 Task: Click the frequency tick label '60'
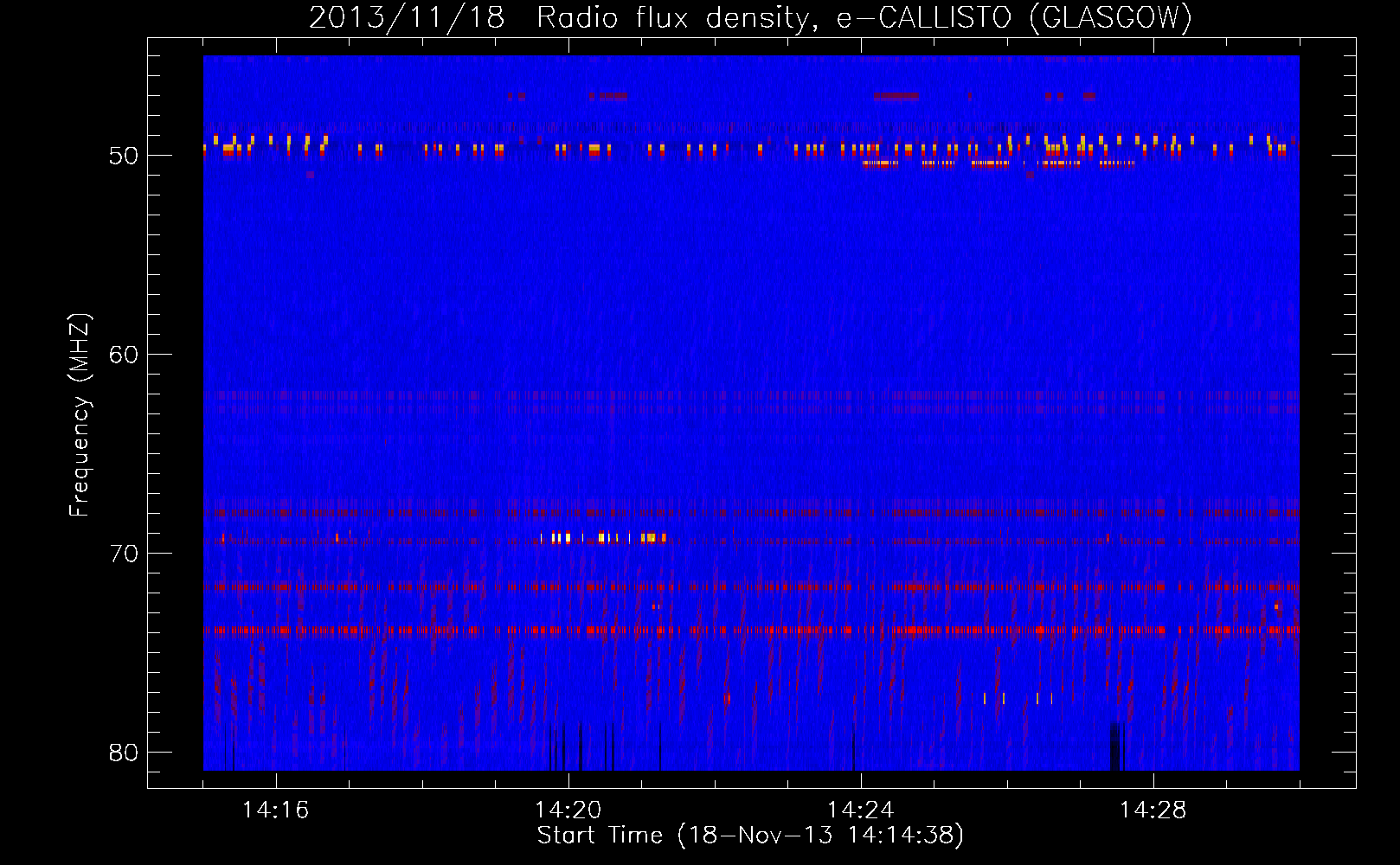pyautogui.click(x=124, y=355)
